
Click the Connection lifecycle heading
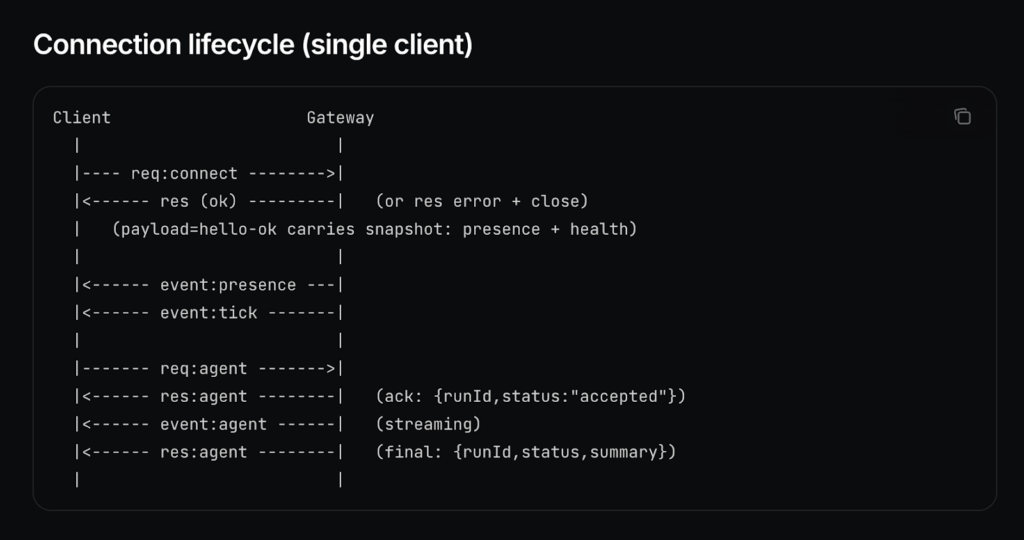pos(252,45)
